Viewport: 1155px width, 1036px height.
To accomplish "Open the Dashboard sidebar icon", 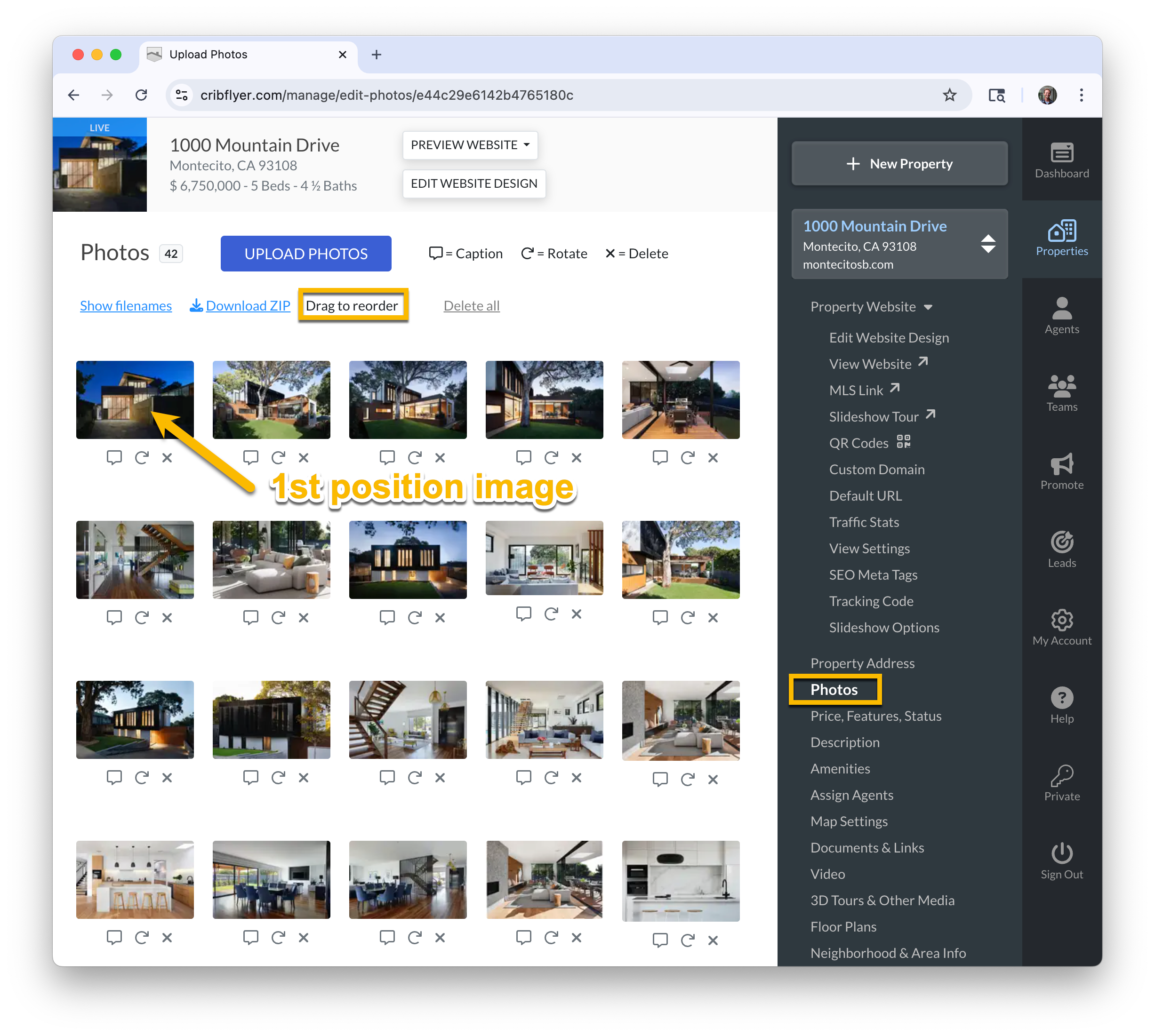I will [x=1061, y=160].
